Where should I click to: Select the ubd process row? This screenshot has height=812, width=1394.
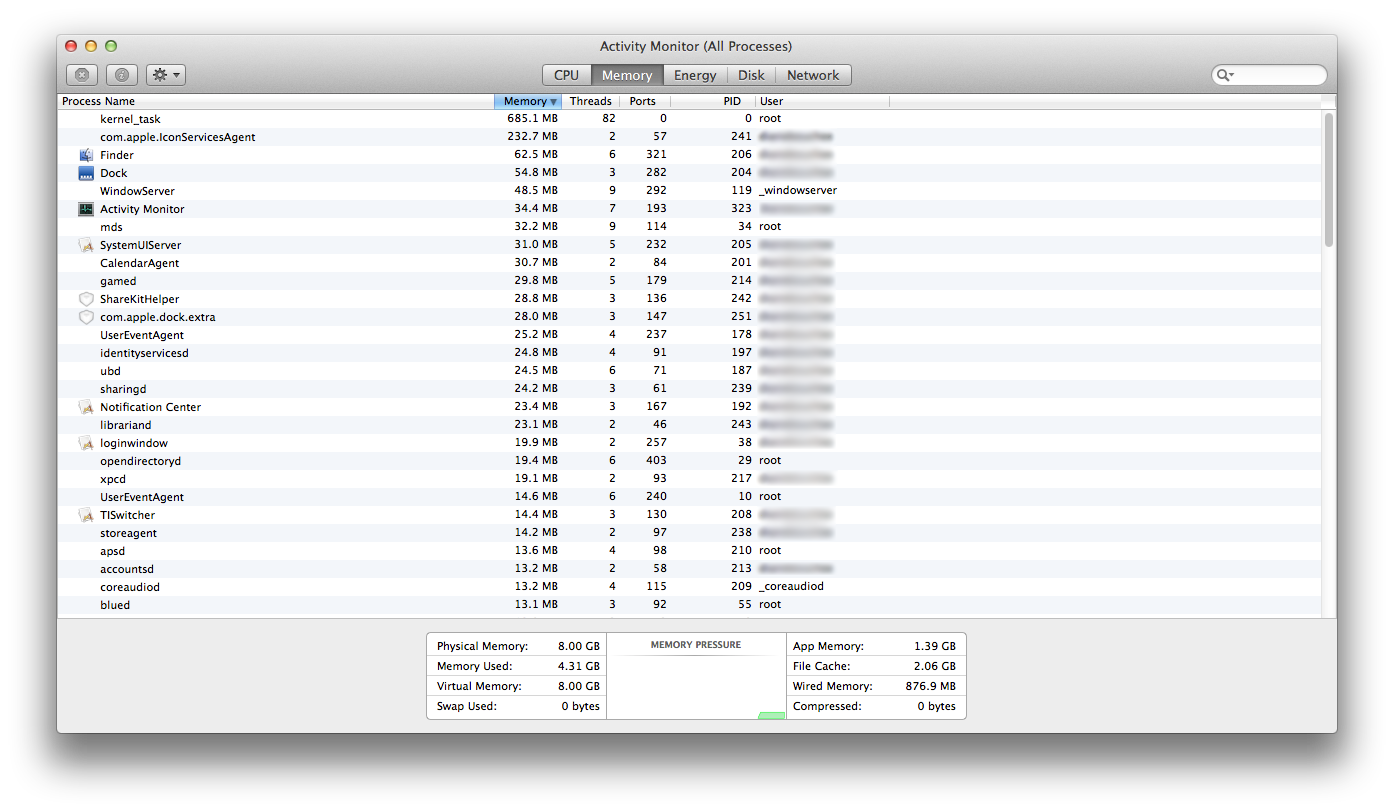(690, 371)
